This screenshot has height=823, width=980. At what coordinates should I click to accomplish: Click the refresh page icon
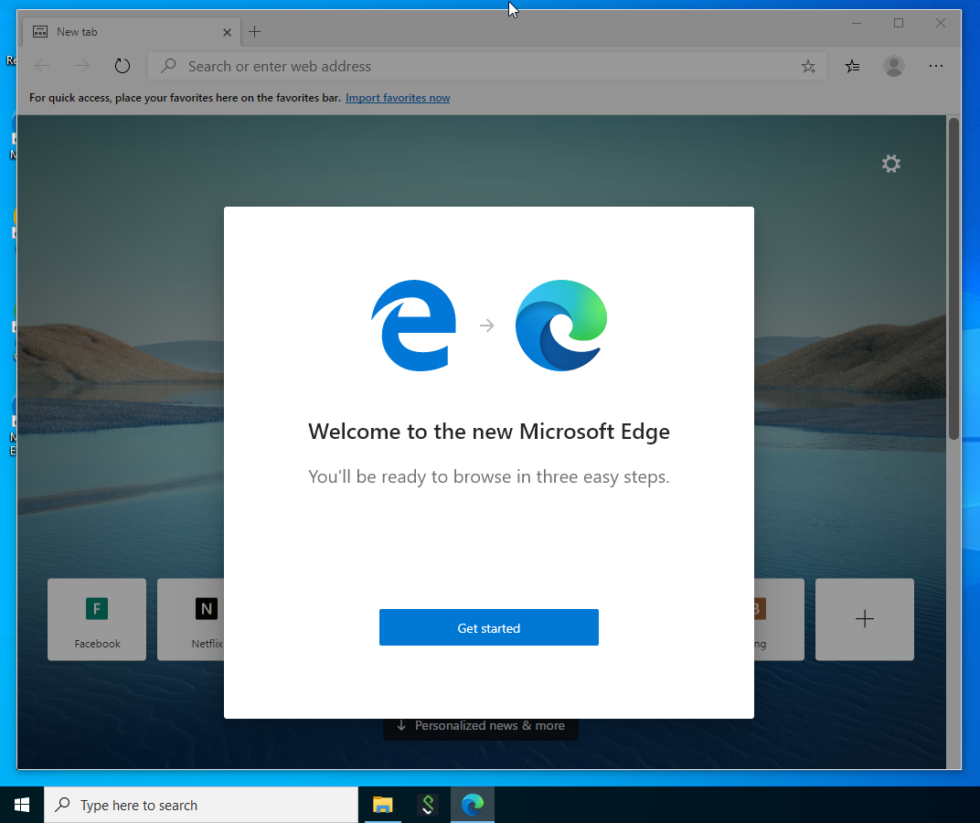[122, 66]
